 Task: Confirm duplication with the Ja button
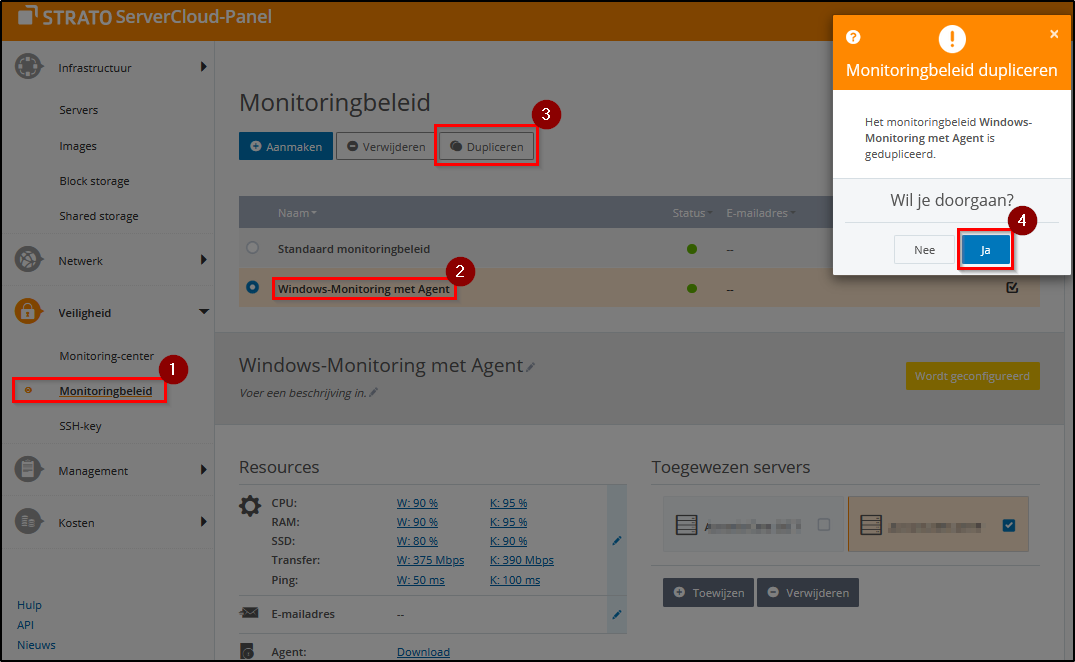click(985, 250)
